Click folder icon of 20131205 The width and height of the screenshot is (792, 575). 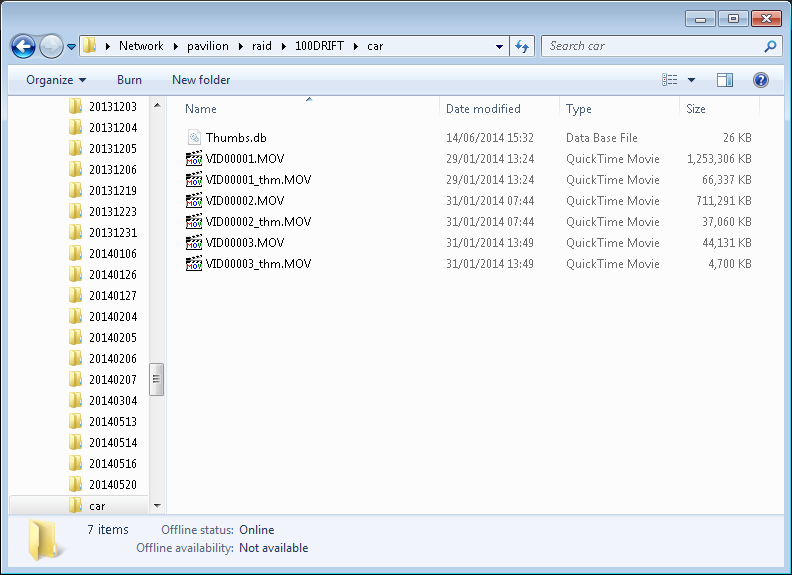click(75, 148)
